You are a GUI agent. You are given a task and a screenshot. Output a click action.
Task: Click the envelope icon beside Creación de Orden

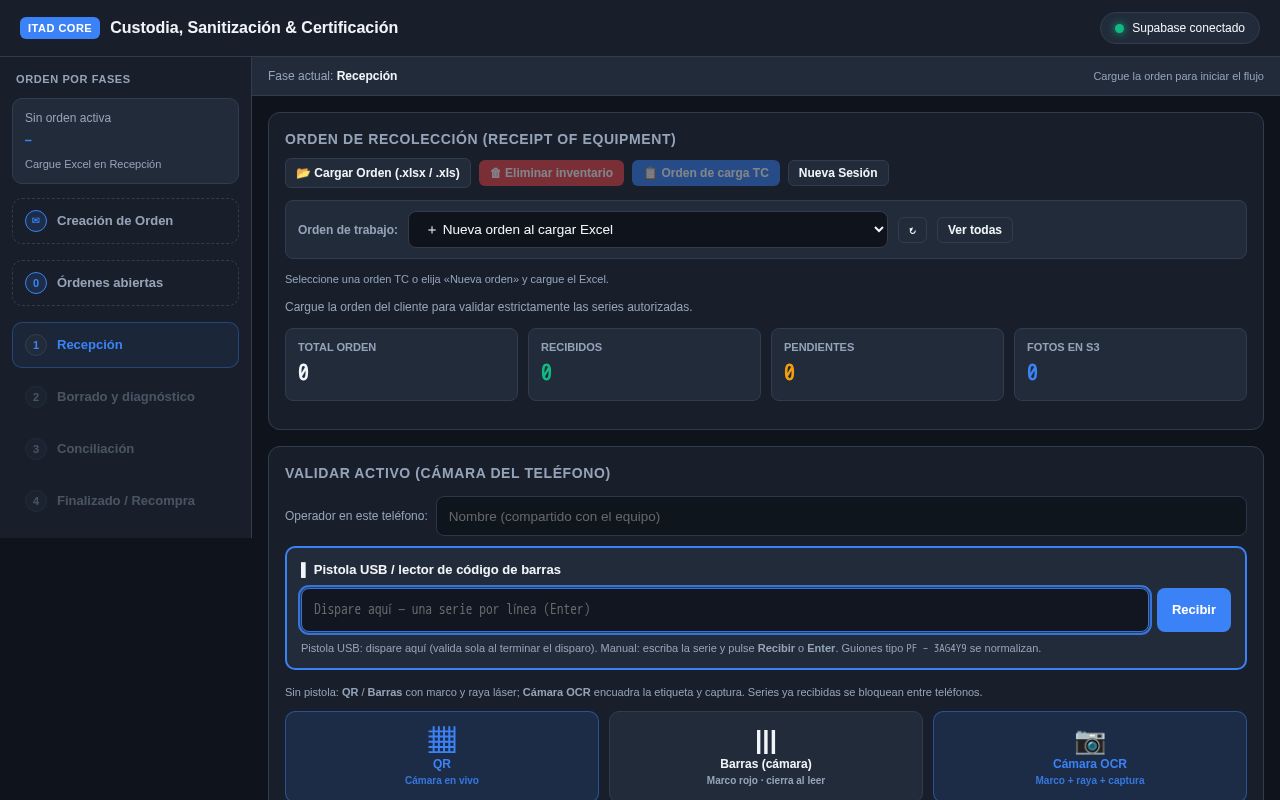tap(36, 221)
